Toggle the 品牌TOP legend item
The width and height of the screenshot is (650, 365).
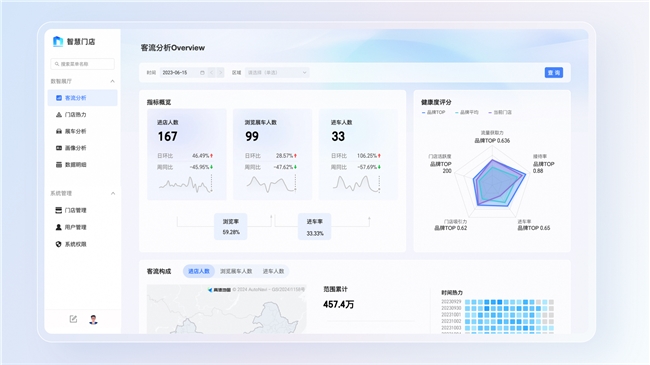click(433, 112)
